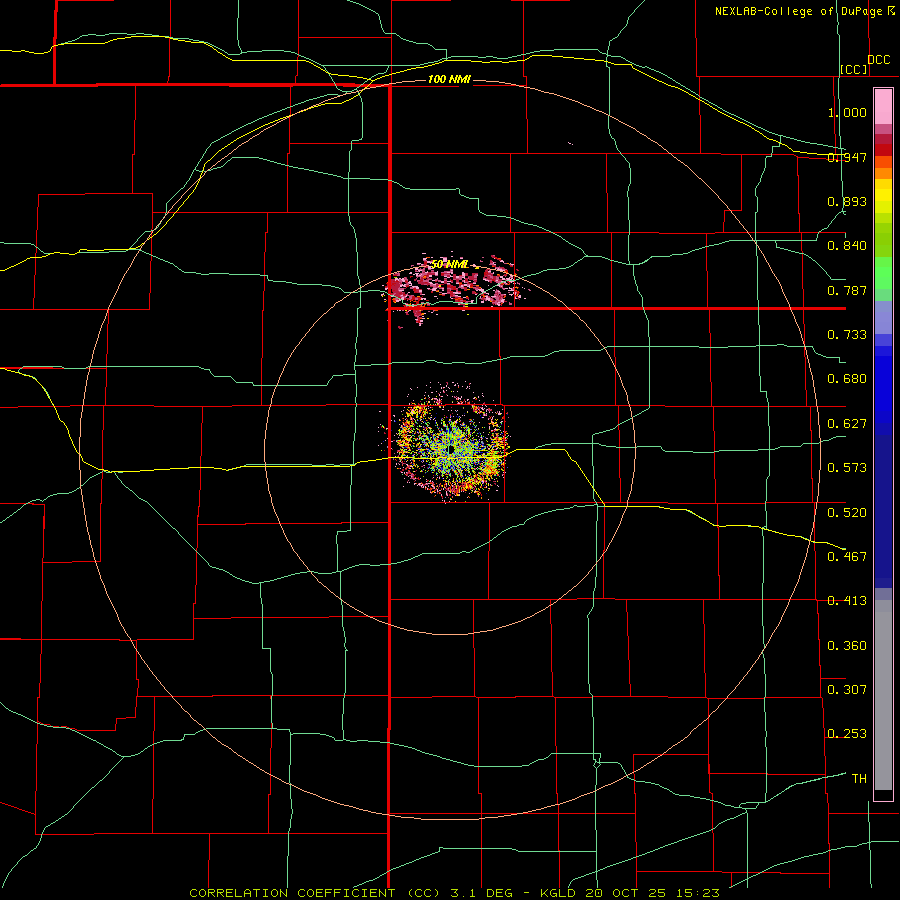Select the 0.253 color scale value

pos(847,734)
